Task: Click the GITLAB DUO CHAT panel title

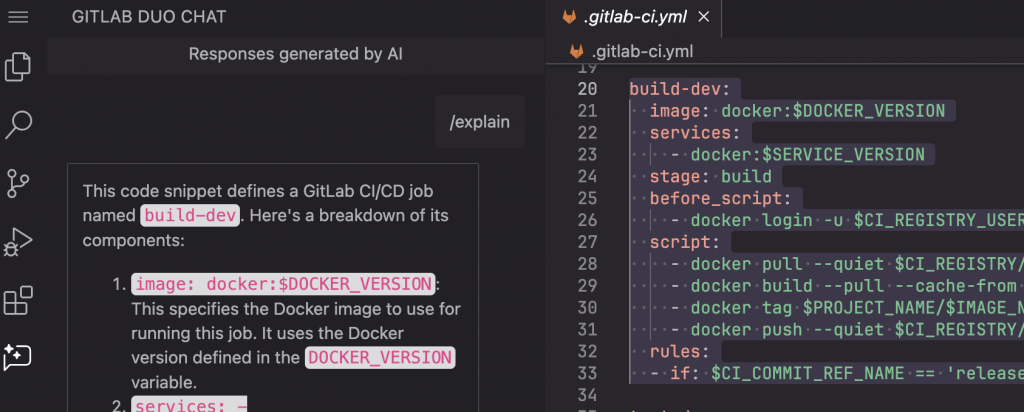Action: pyautogui.click(x=149, y=17)
